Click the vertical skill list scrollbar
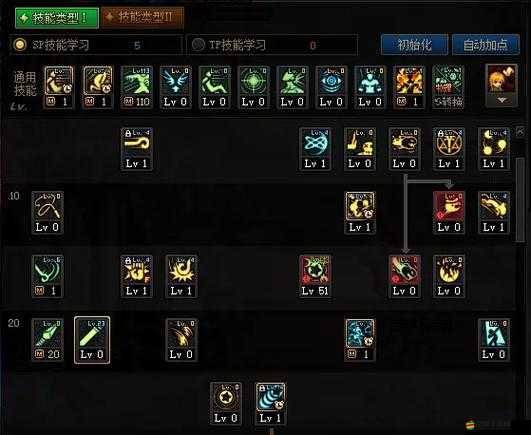531x435 pixels. (x=520, y=200)
